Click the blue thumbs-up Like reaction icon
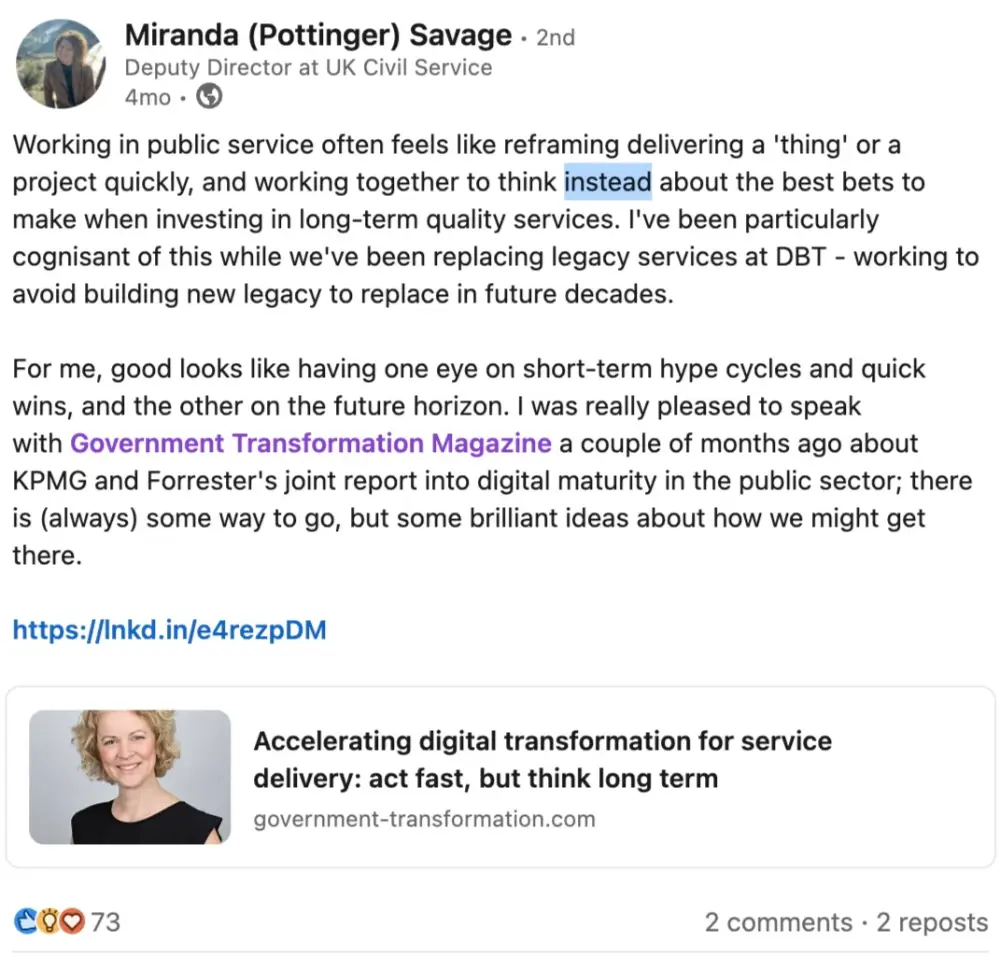The width and height of the screenshot is (1000, 971). (x=25, y=921)
